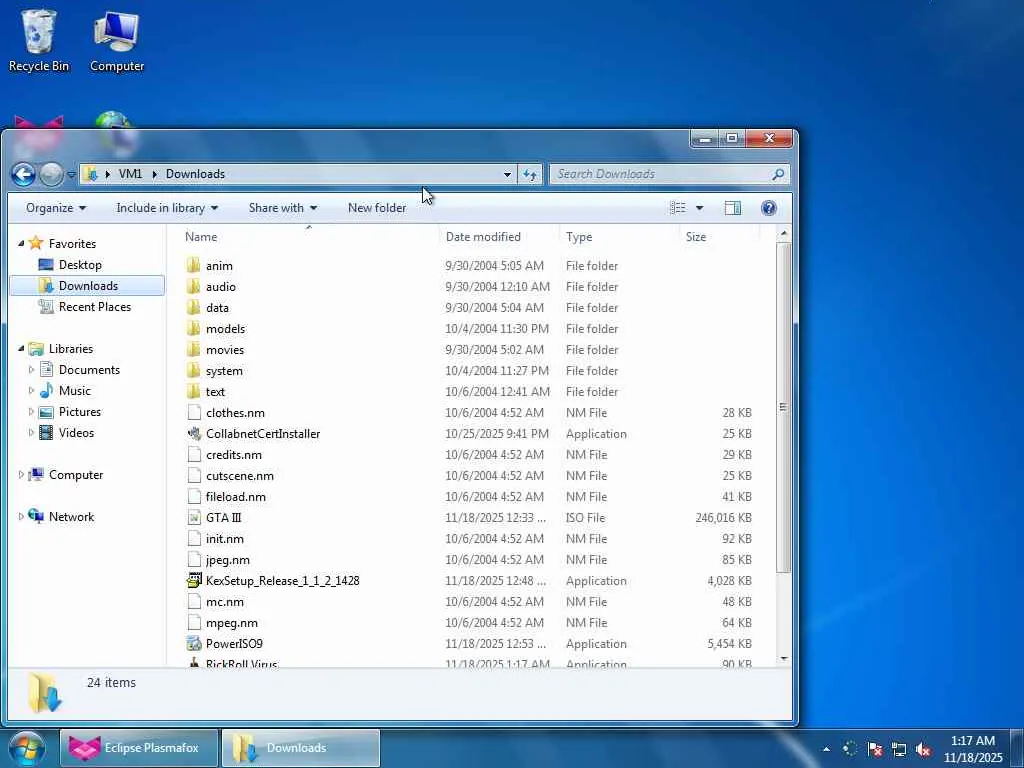
Task: Click the muted volume tray icon
Action: 923,749
